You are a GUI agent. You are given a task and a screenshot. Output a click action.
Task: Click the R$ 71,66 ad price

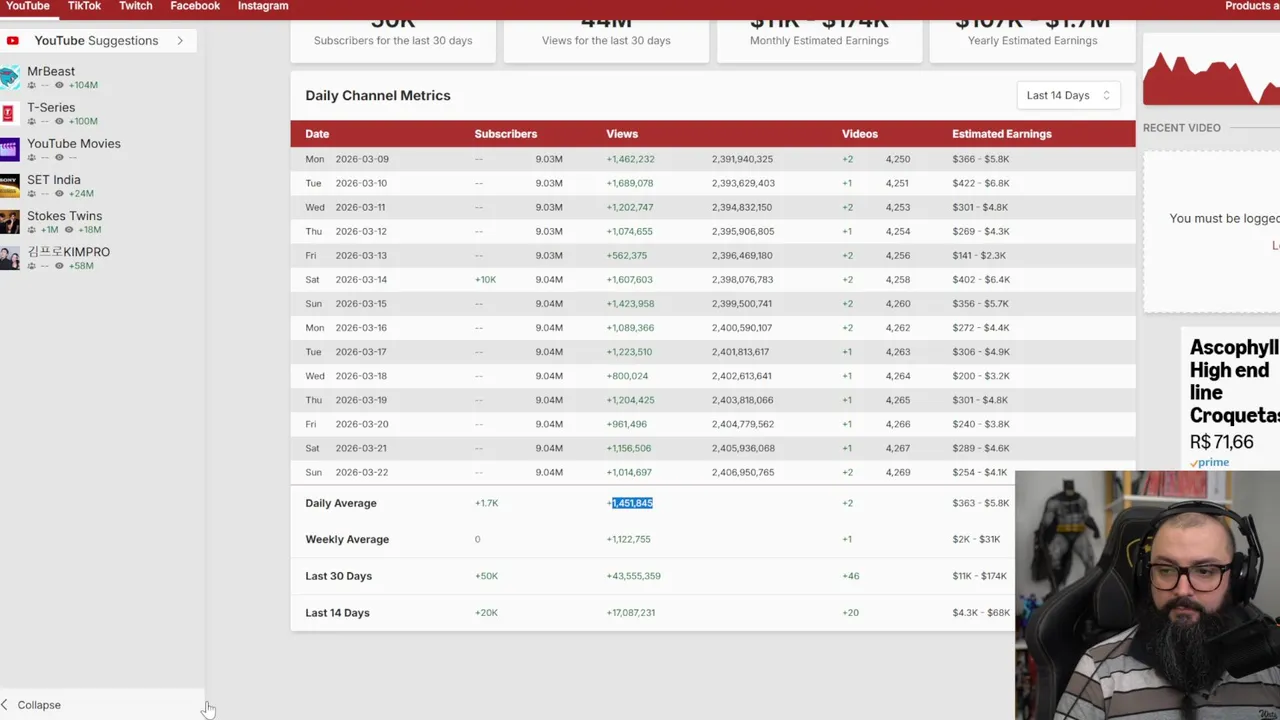pyautogui.click(x=1221, y=442)
